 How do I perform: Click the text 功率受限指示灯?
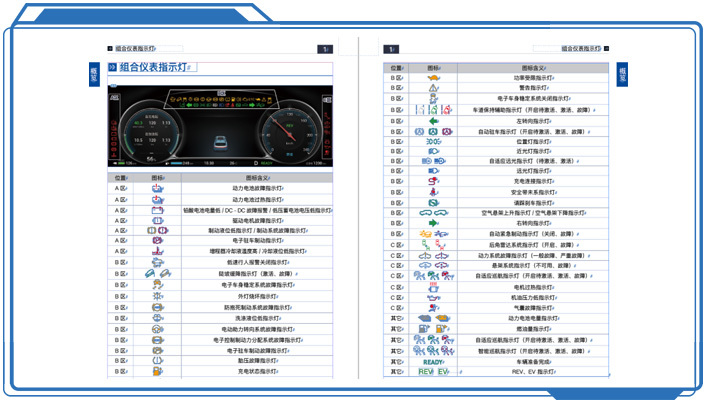[x=533, y=78]
